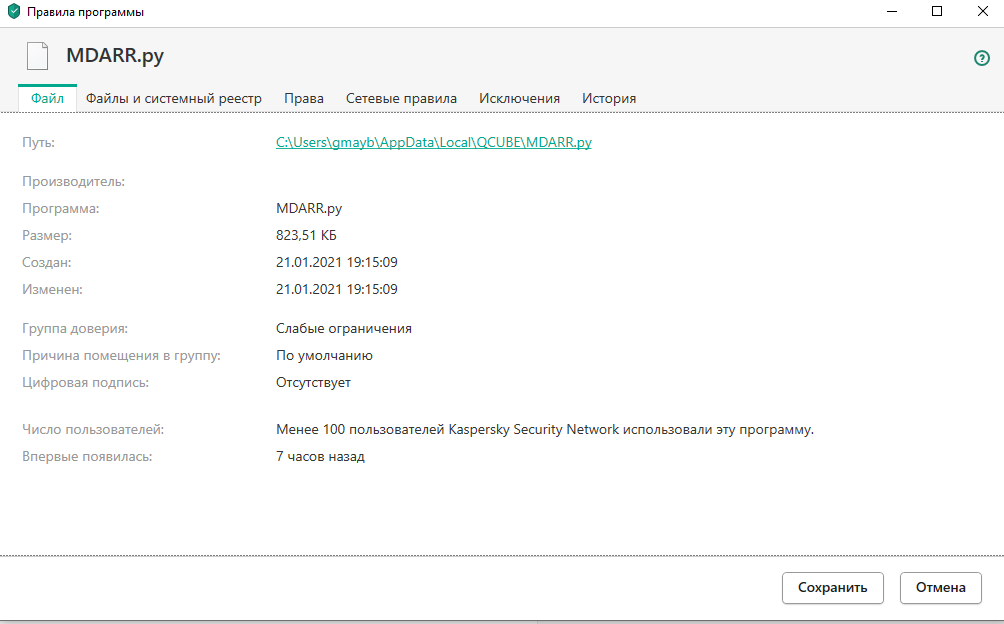Select the Файл tab
The image size is (1004, 624).
coord(47,98)
